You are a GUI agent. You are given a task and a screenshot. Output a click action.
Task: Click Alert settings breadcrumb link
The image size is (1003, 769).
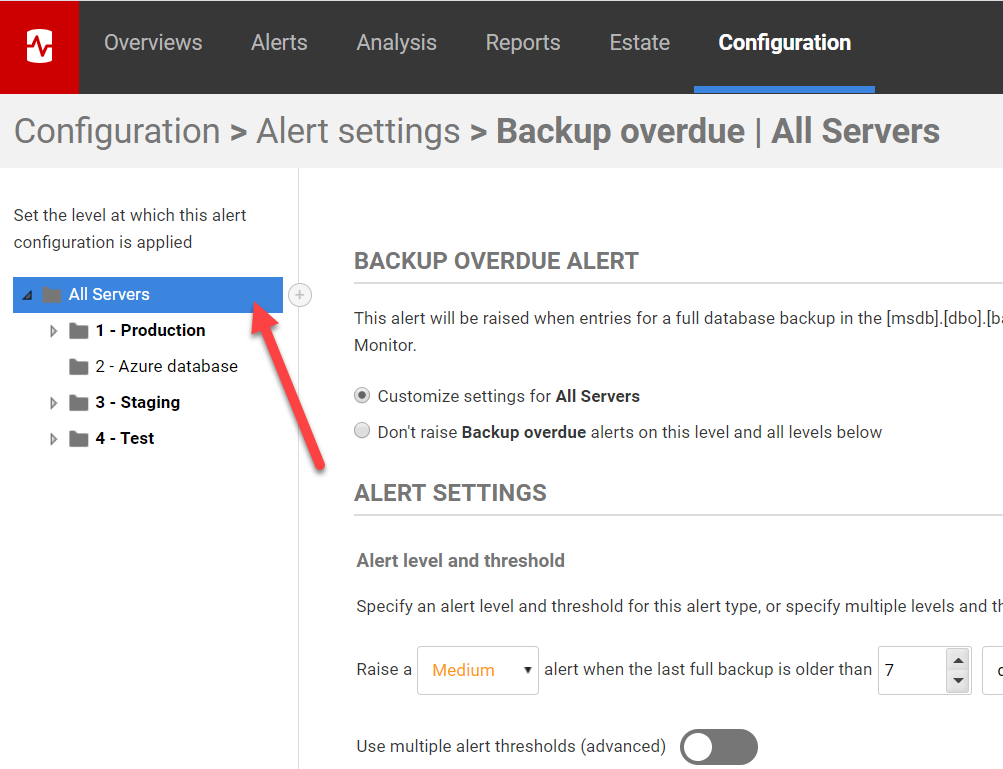(x=358, y=131)
